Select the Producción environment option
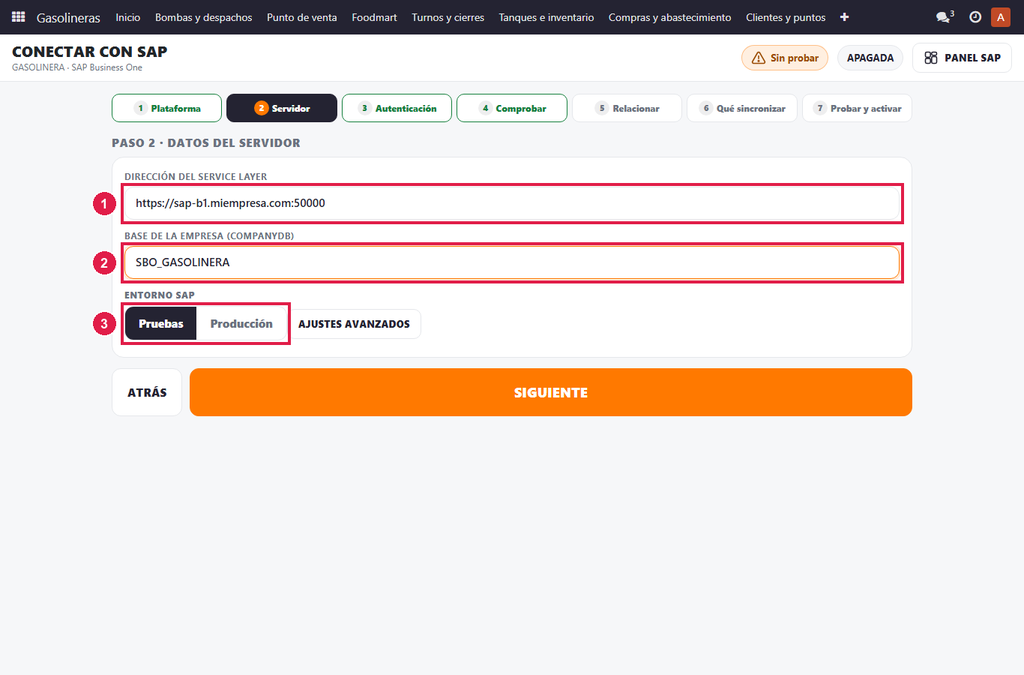Viewport: 1024px width, 675px height. (x=242, y=324)
